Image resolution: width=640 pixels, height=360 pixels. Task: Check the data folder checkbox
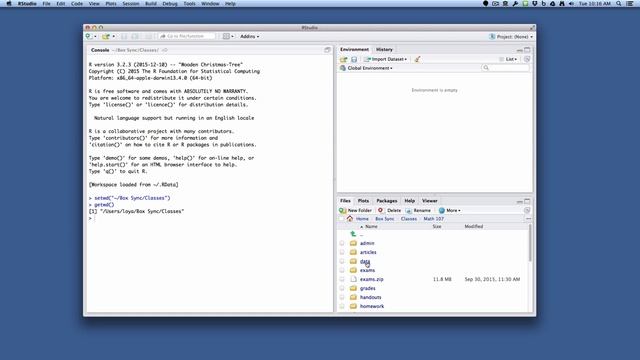click(x=342, y=261)
